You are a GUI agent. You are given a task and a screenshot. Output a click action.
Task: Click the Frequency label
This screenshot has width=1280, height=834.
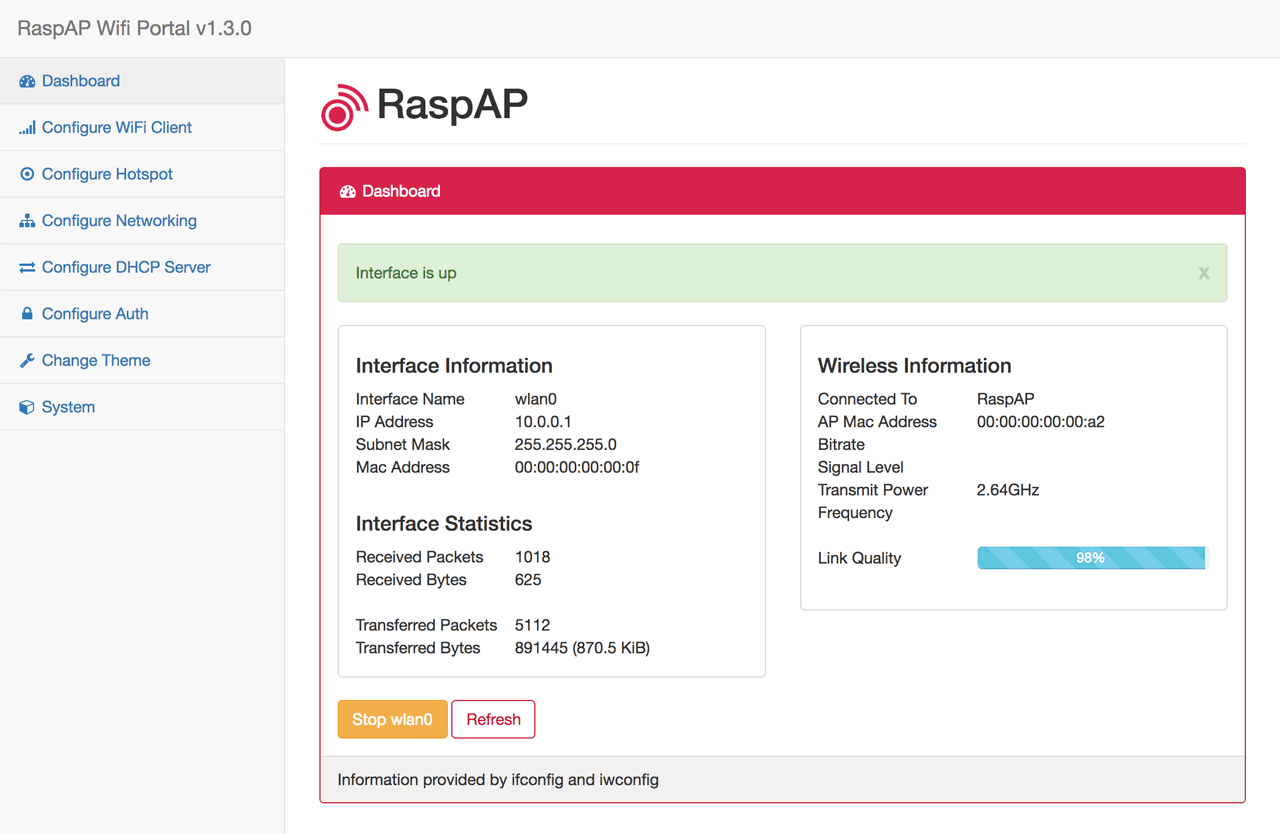(x=855, y=513)
